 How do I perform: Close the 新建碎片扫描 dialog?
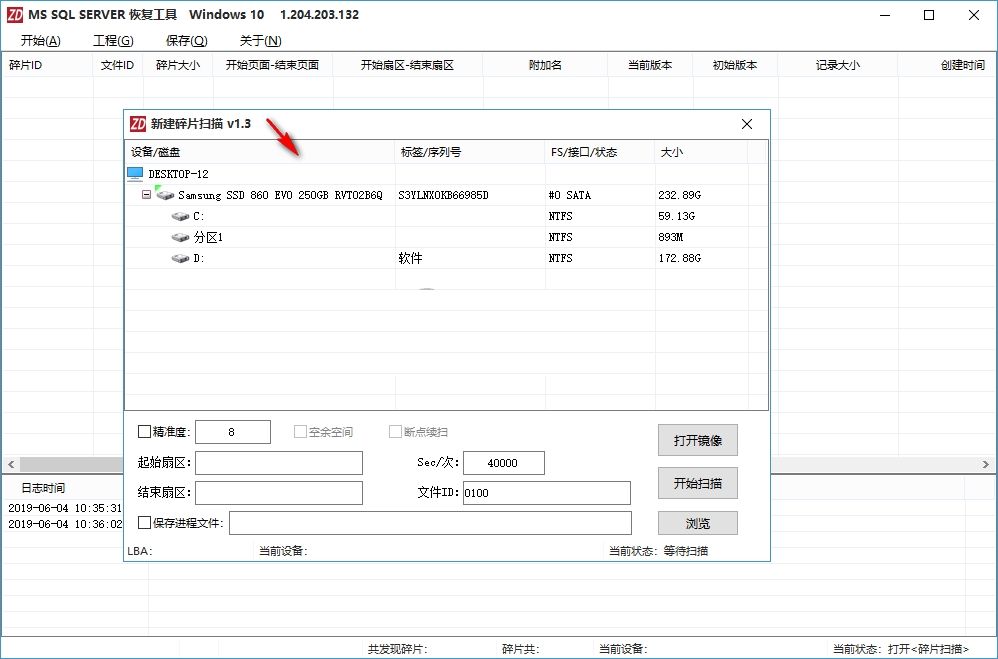pos(747,124)
